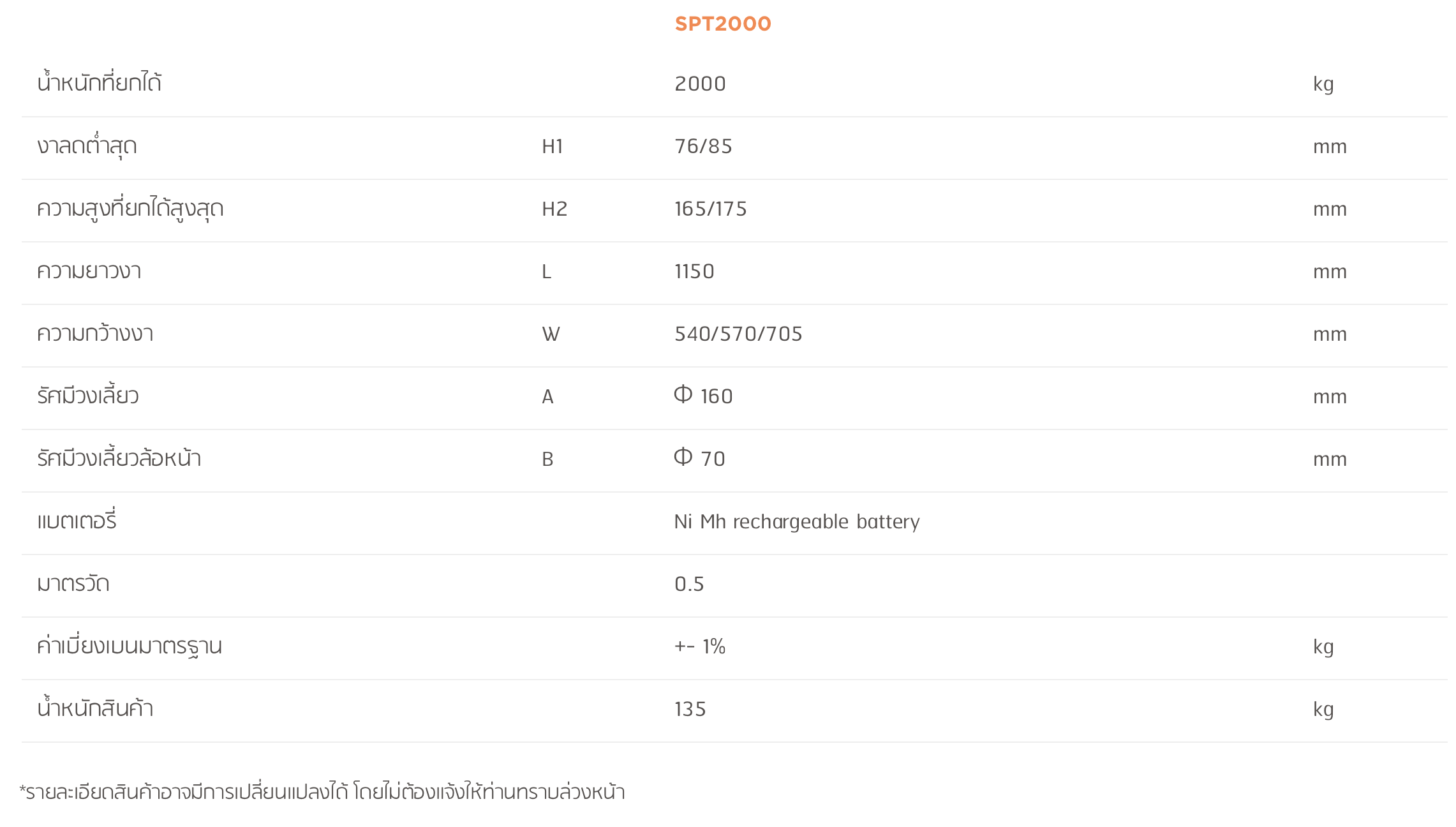
Task: Click the Ni Mh rechargeable battery text
Action: pyautogui.click(x=796, y=522)
